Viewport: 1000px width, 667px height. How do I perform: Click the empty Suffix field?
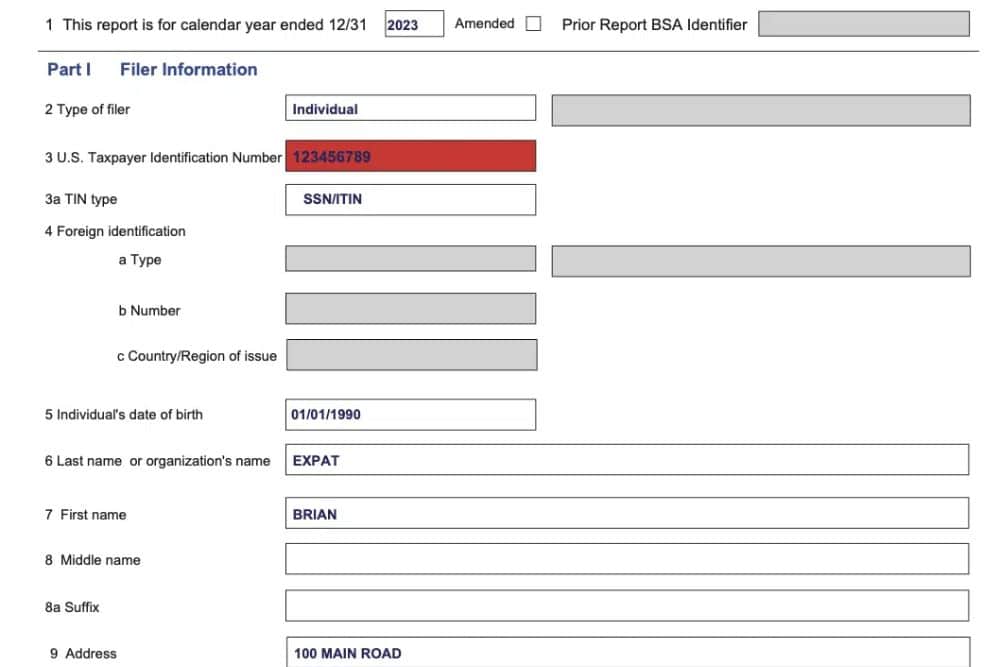click(626, 606)
